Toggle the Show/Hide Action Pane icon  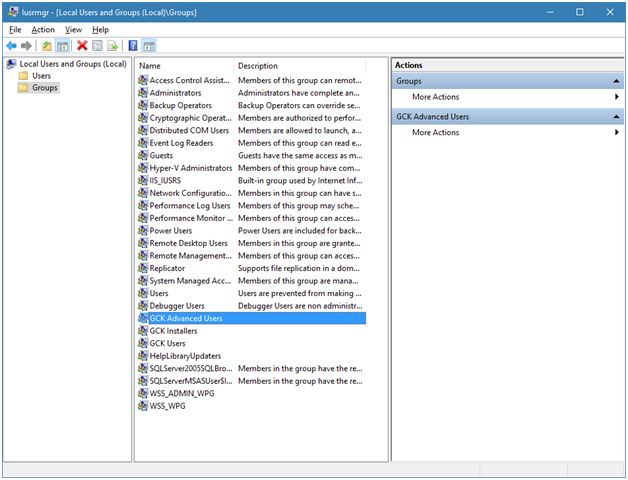[148, 46]
